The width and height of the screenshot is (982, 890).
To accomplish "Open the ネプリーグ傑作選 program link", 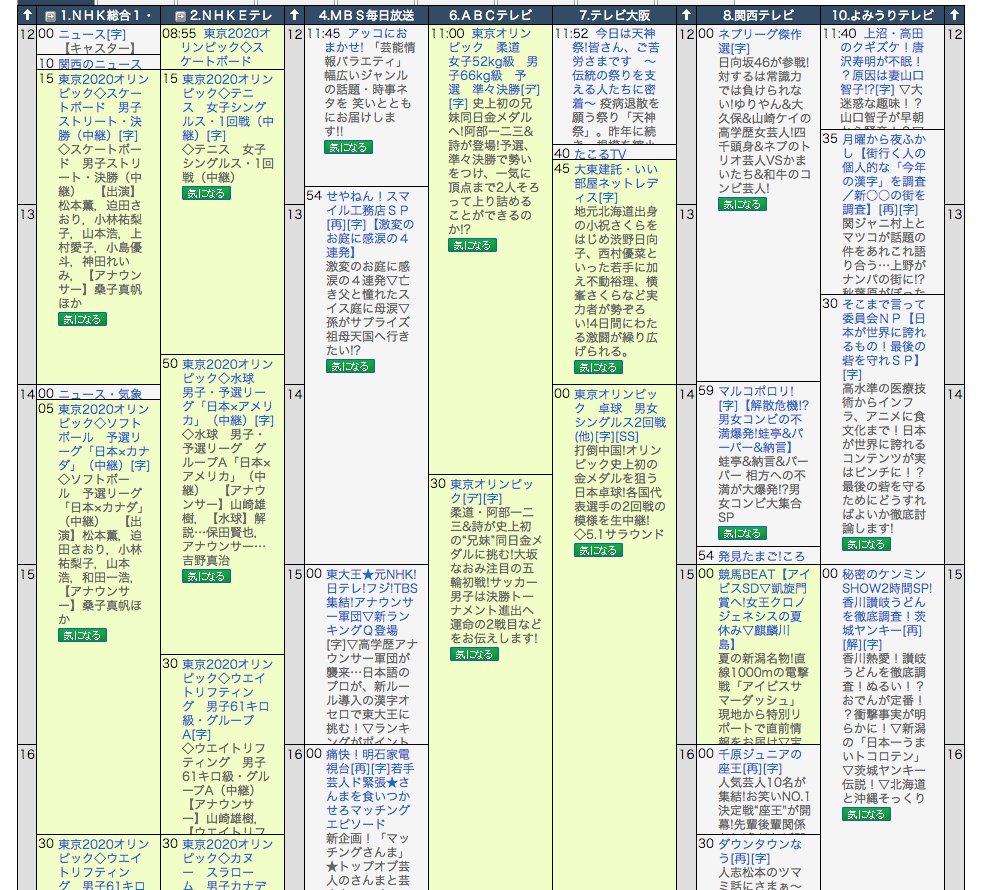I will 760,41.
